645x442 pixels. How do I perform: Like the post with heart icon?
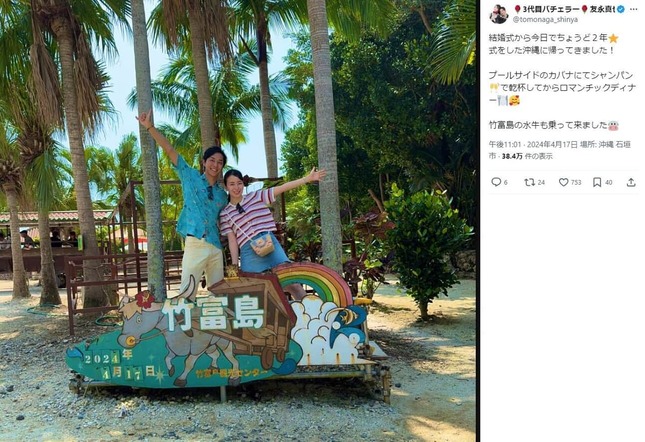tap(564, 182)
